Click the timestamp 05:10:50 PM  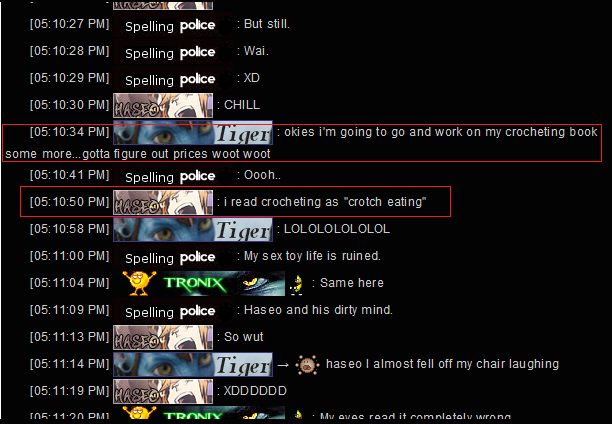(69, 202)
